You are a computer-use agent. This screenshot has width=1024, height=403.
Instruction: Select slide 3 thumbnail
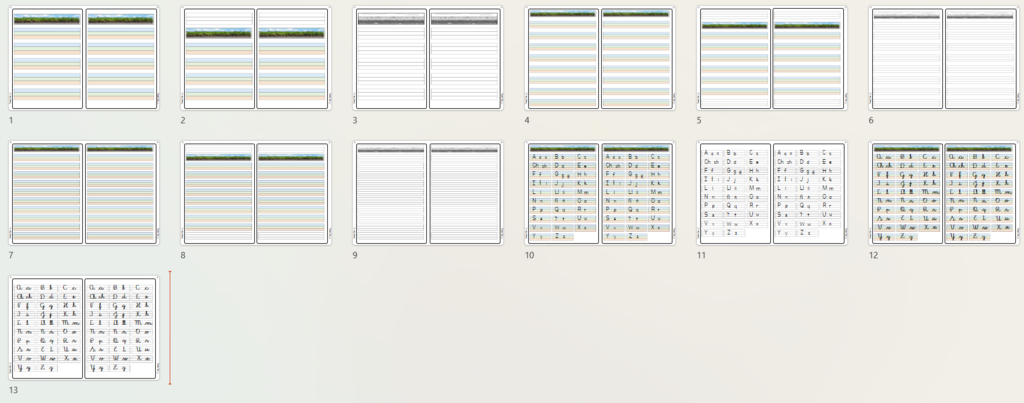[x=428, y=58]
